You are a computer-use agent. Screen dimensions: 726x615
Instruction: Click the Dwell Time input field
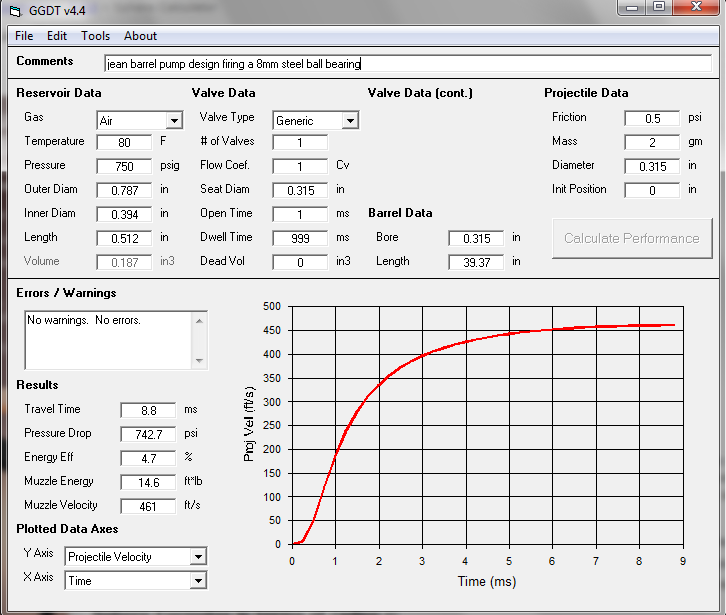coord(300,238)
